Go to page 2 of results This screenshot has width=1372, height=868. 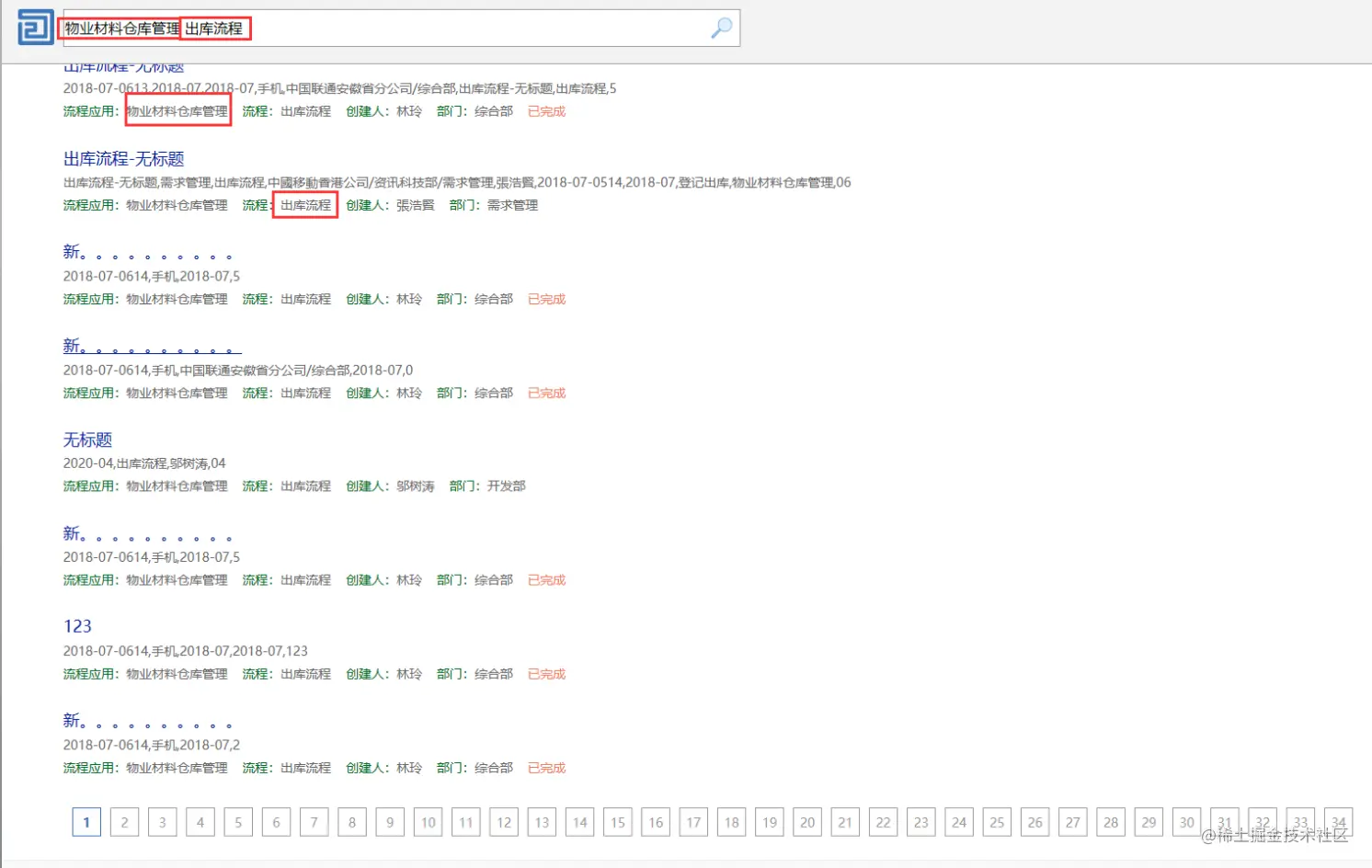124,821
